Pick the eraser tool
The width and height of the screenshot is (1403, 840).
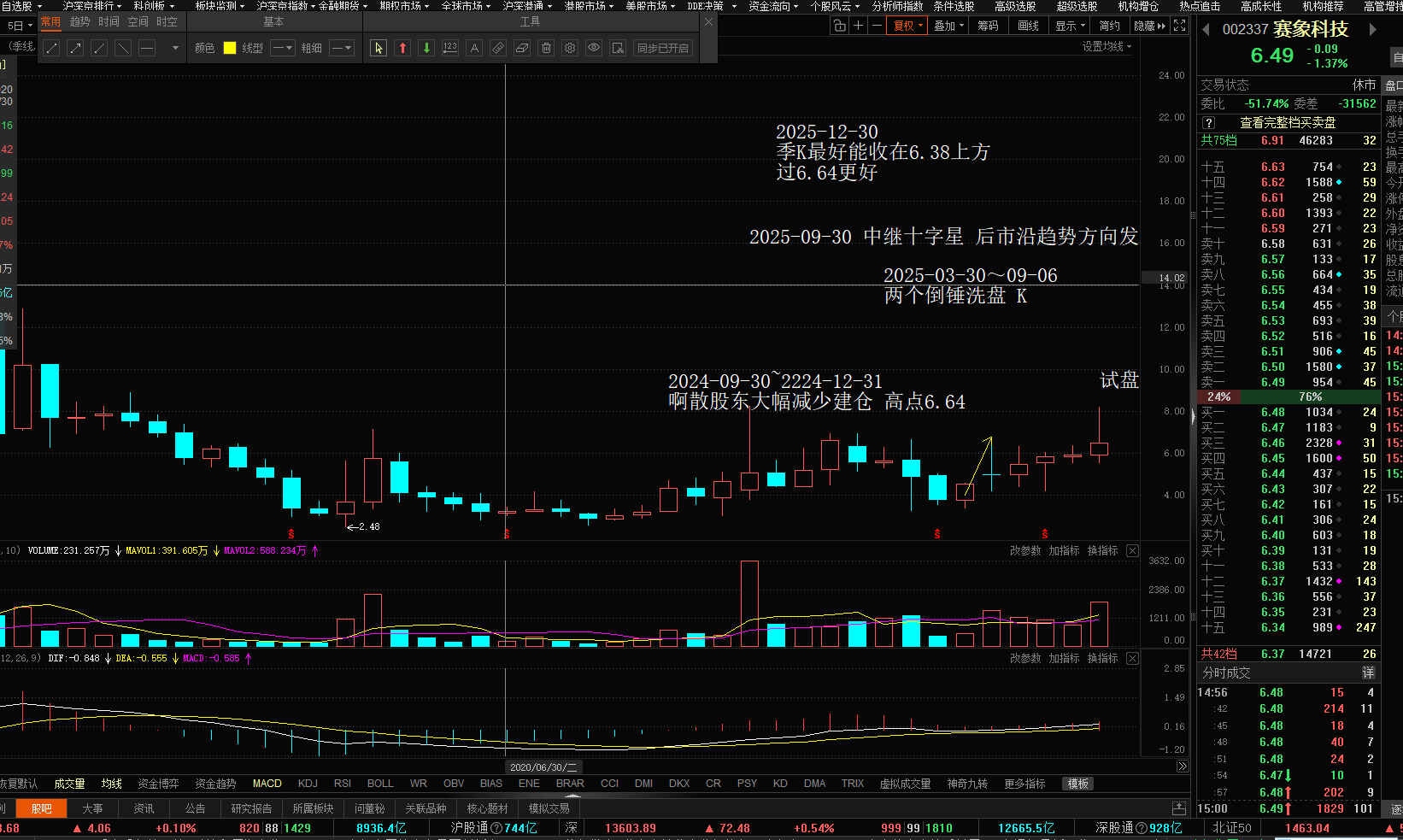tap(522, 48)
